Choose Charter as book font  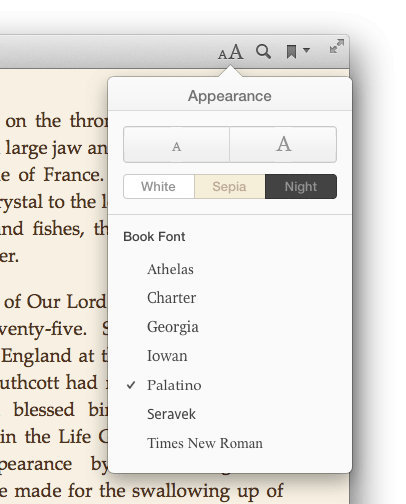coord(172,298)
